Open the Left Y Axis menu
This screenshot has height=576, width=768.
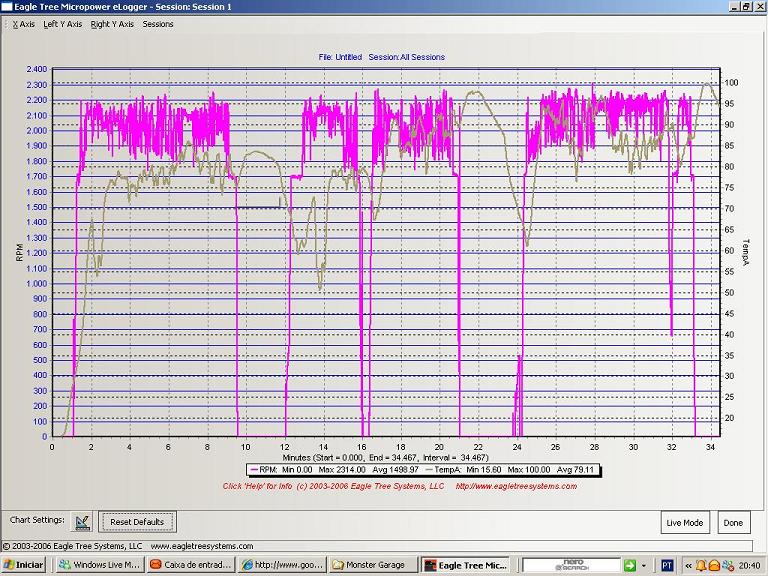pos(62,24)
